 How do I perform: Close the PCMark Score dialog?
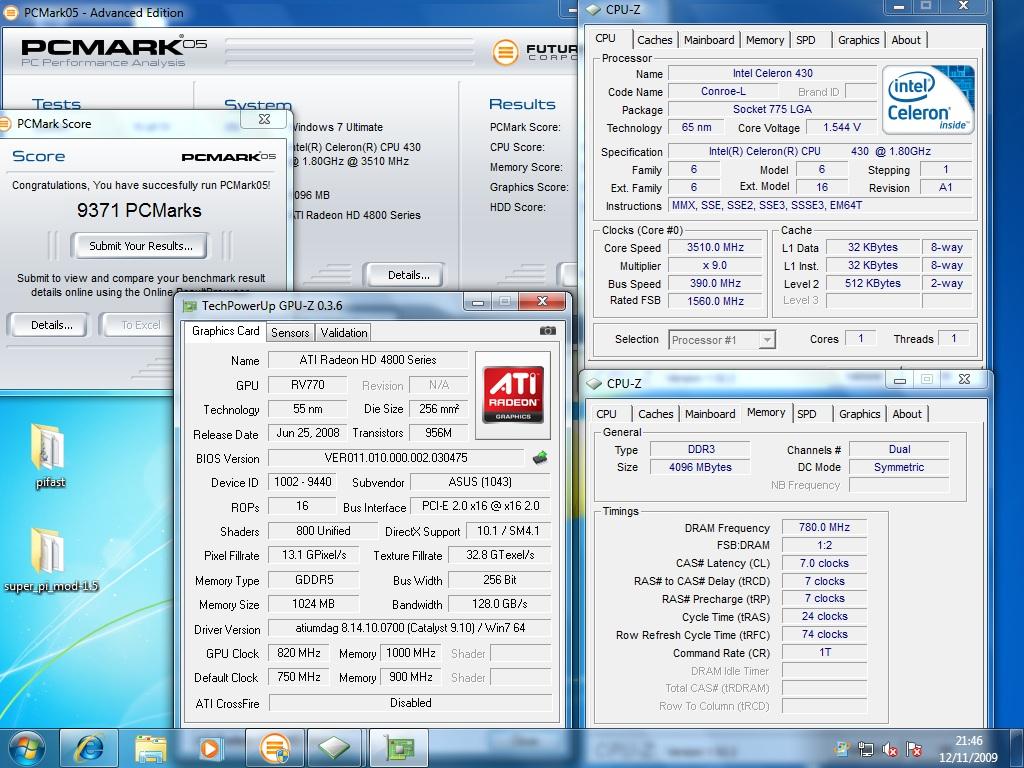pyautogui.click(x=264, y=118)
